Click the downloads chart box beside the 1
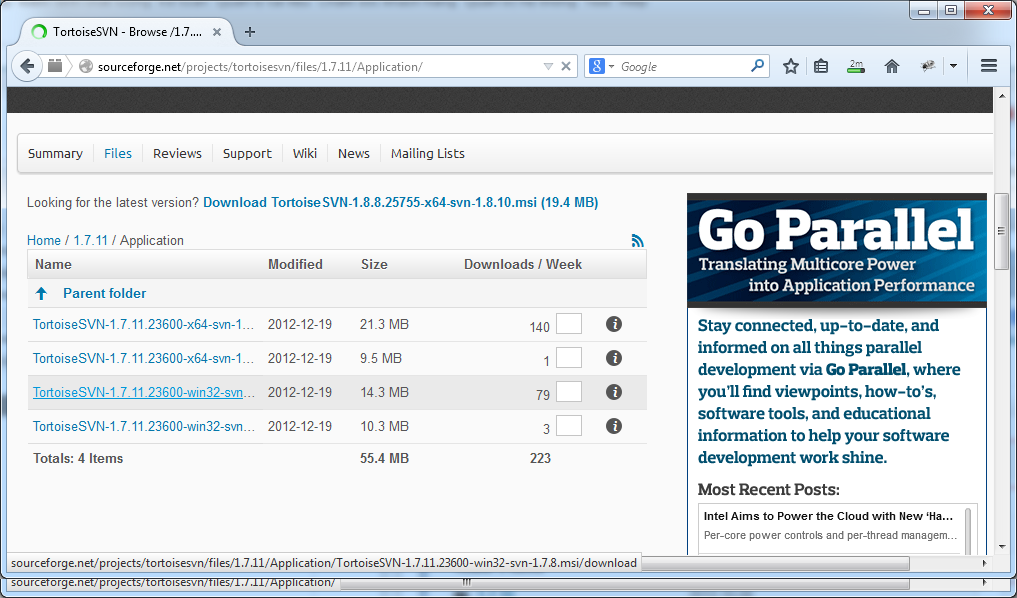This screenshot has height=598, width=1017. click(x=569, y=357)
